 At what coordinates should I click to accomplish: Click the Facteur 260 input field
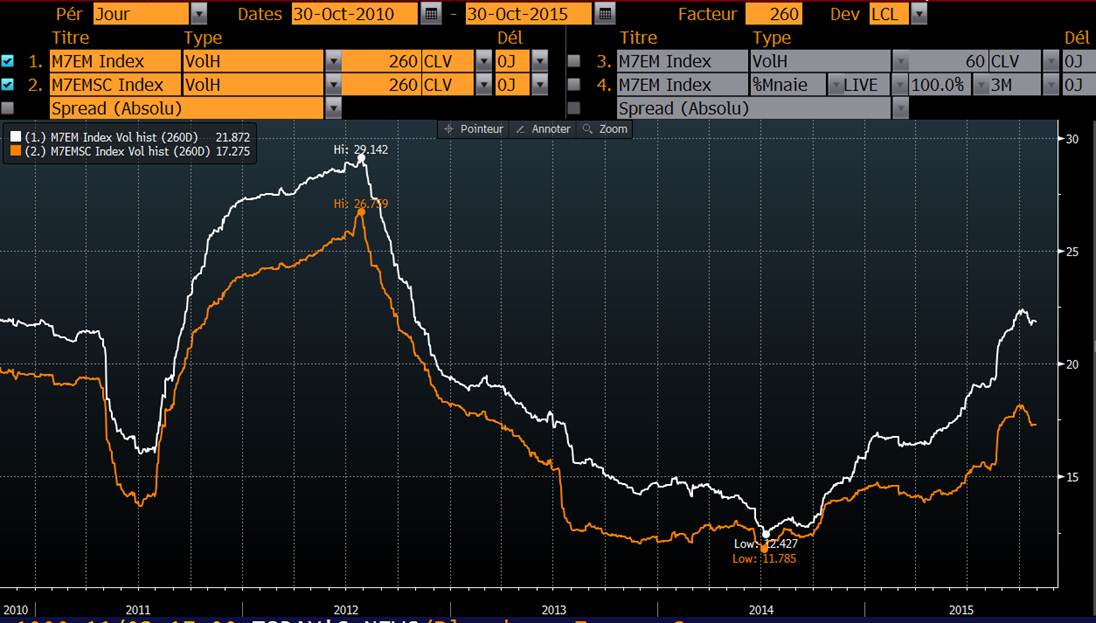(x=773, y=13)
